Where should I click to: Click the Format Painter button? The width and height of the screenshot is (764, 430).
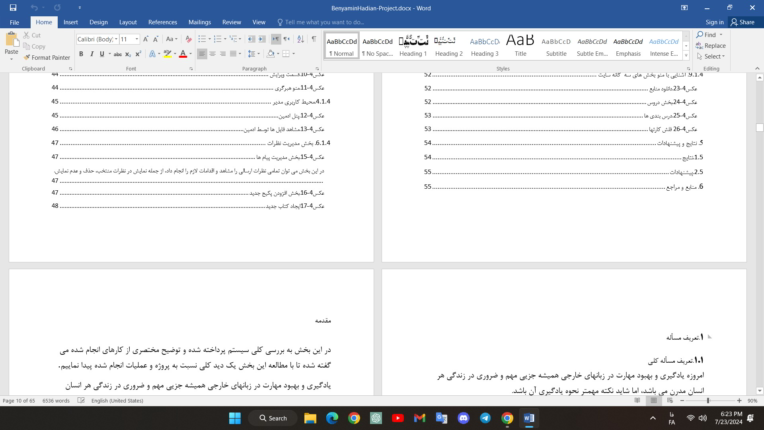(47, 57)
